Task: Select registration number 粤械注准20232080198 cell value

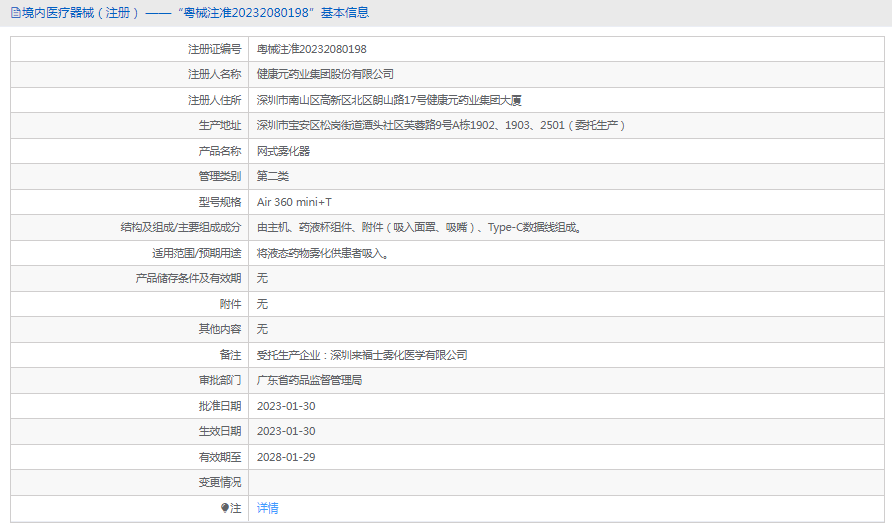Action: pos(312,49)
